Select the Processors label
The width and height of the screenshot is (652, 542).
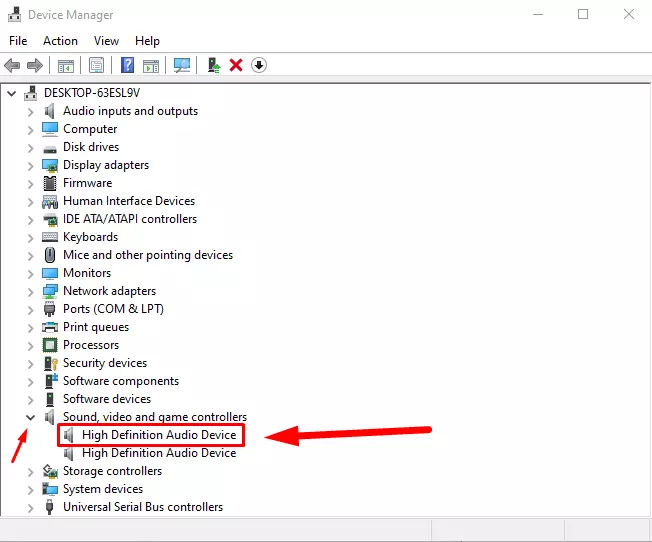tap(91, 345)
